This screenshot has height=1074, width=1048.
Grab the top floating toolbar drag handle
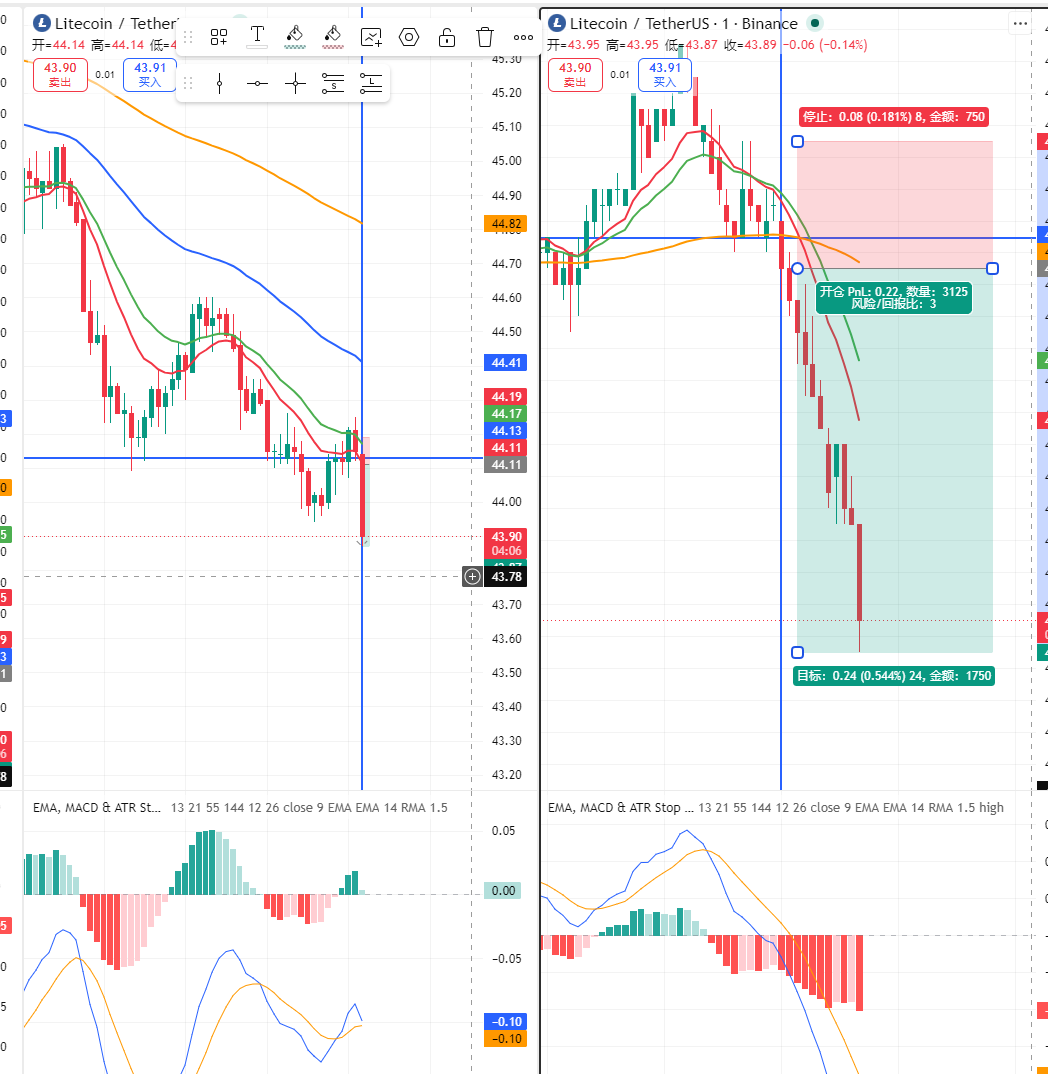pos(188,37)
